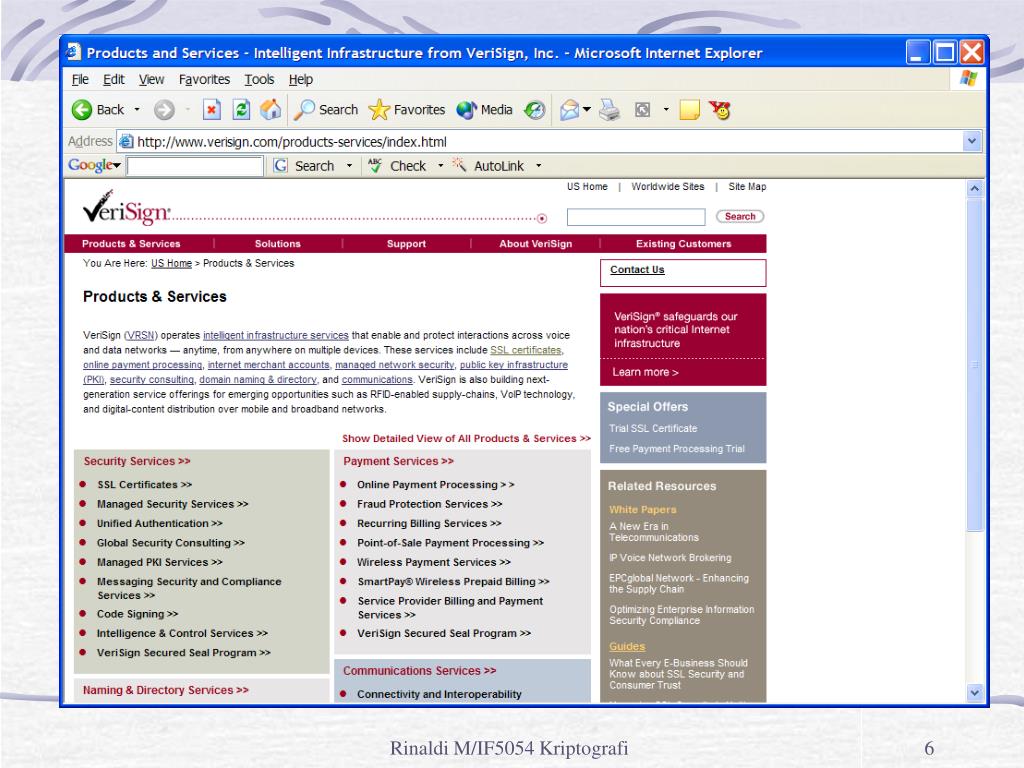
Task: Click the Messenger icon in the toolbar
Action: [720, 110]
